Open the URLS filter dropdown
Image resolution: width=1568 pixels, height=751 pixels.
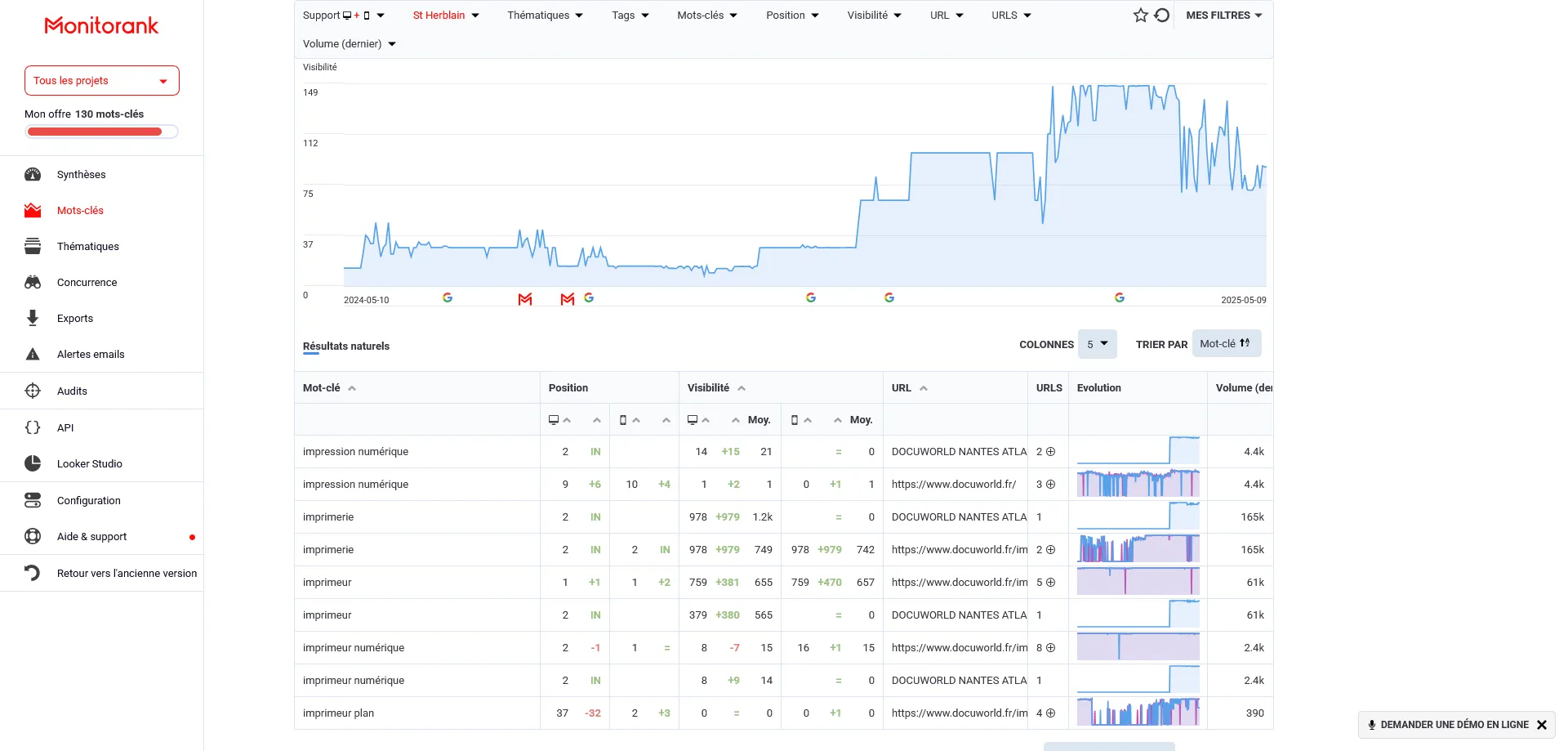[x=1011, y=15]
